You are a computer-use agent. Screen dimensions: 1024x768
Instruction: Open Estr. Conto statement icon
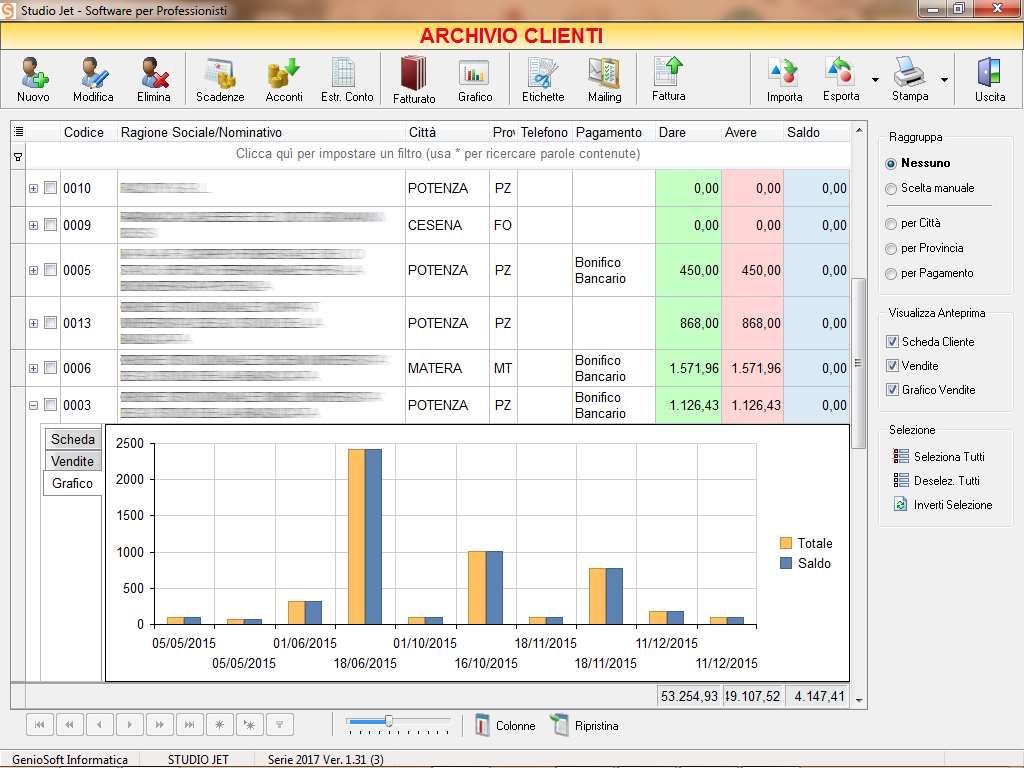(x=344, y=73)
